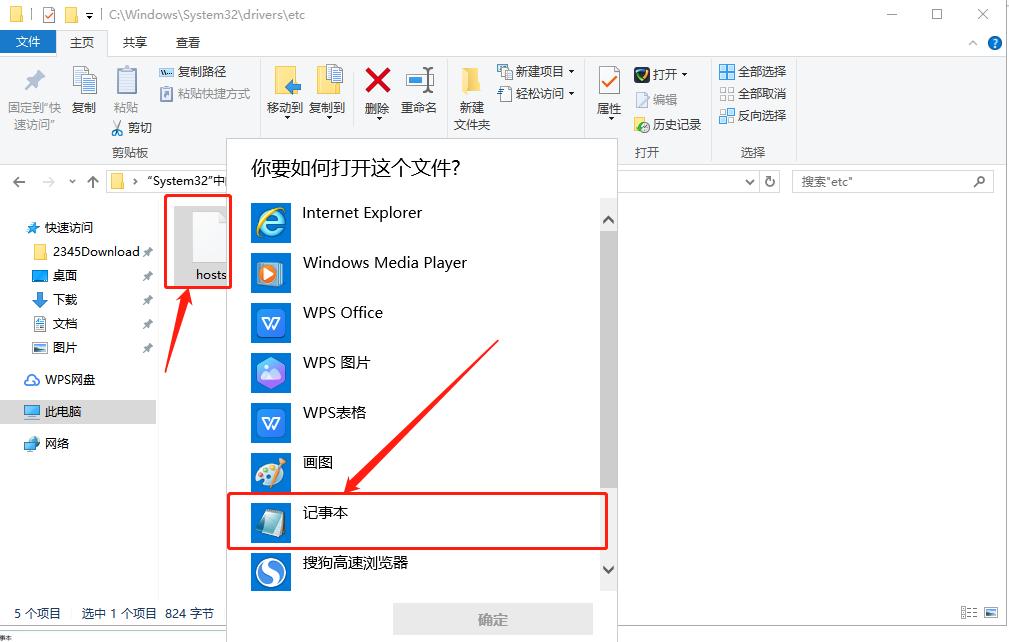Image resolution: width=1009 pixels, height=642 pixels.
Task: Click the 确定 button in the dialog
Action: click(x=493, y=619)
